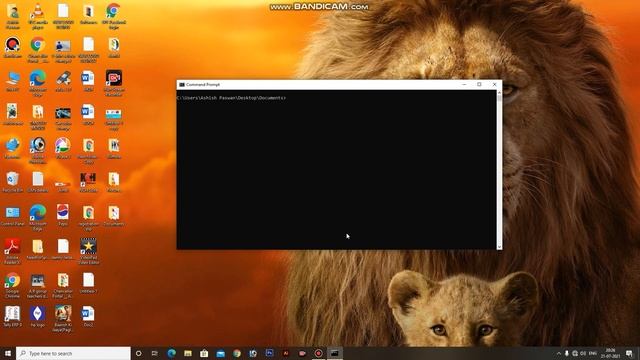Open the Bandicam desktop shortcut
The image size is (640, 360).
click(x=13, y=47)
